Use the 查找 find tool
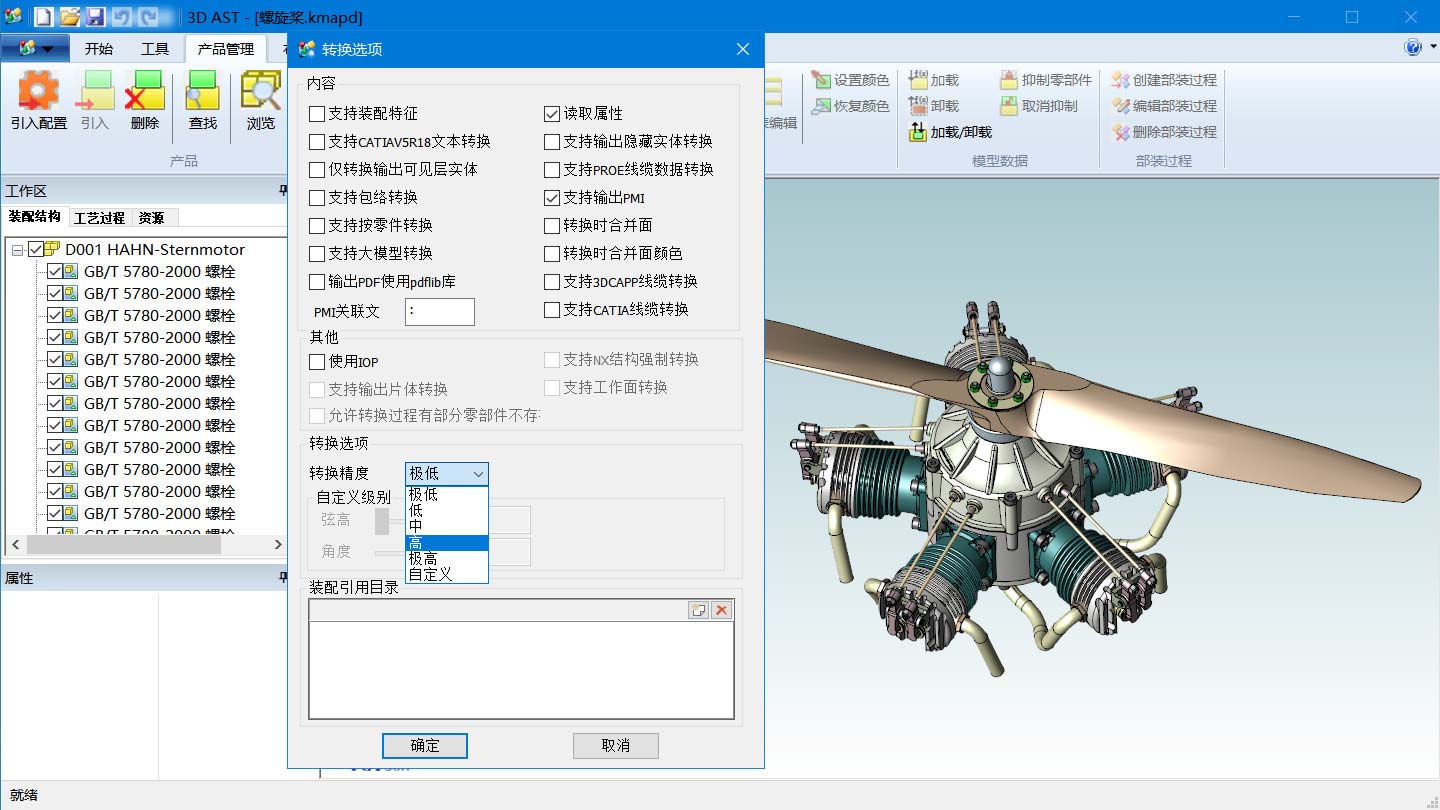This screenshot has width=1440, height=810. coord(200,99)
